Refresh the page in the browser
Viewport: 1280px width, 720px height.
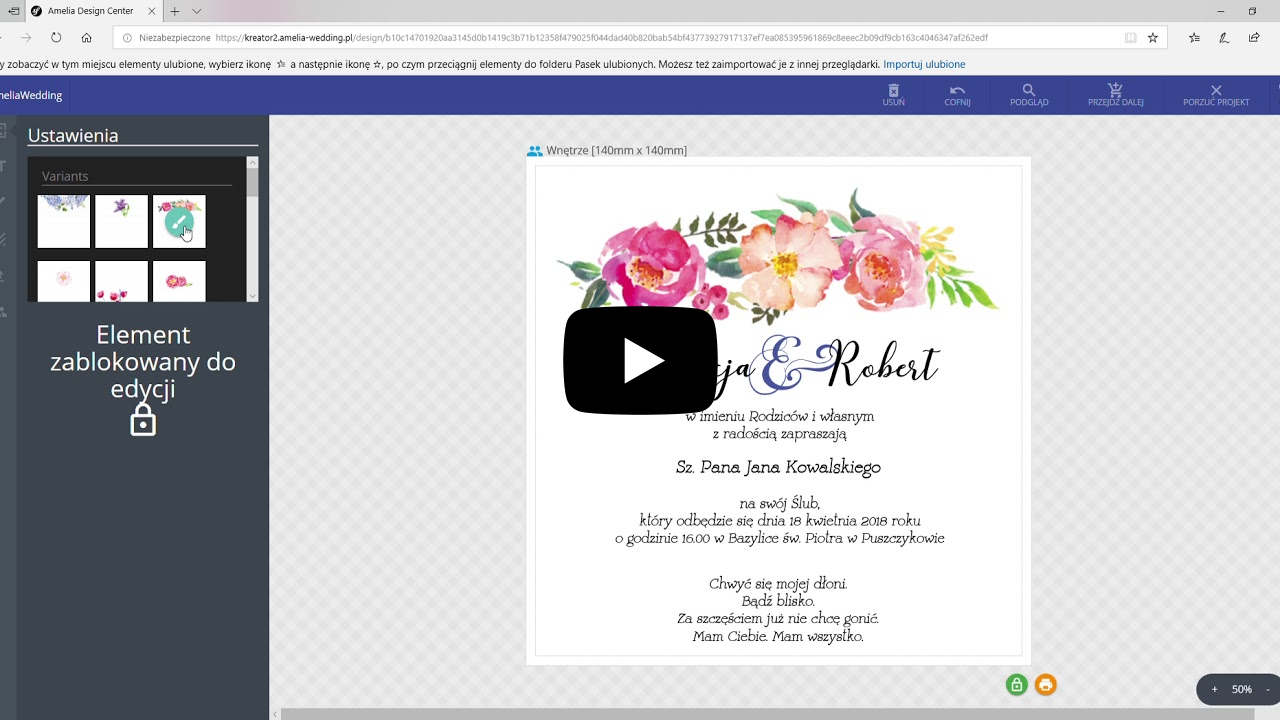coord(56,38)
